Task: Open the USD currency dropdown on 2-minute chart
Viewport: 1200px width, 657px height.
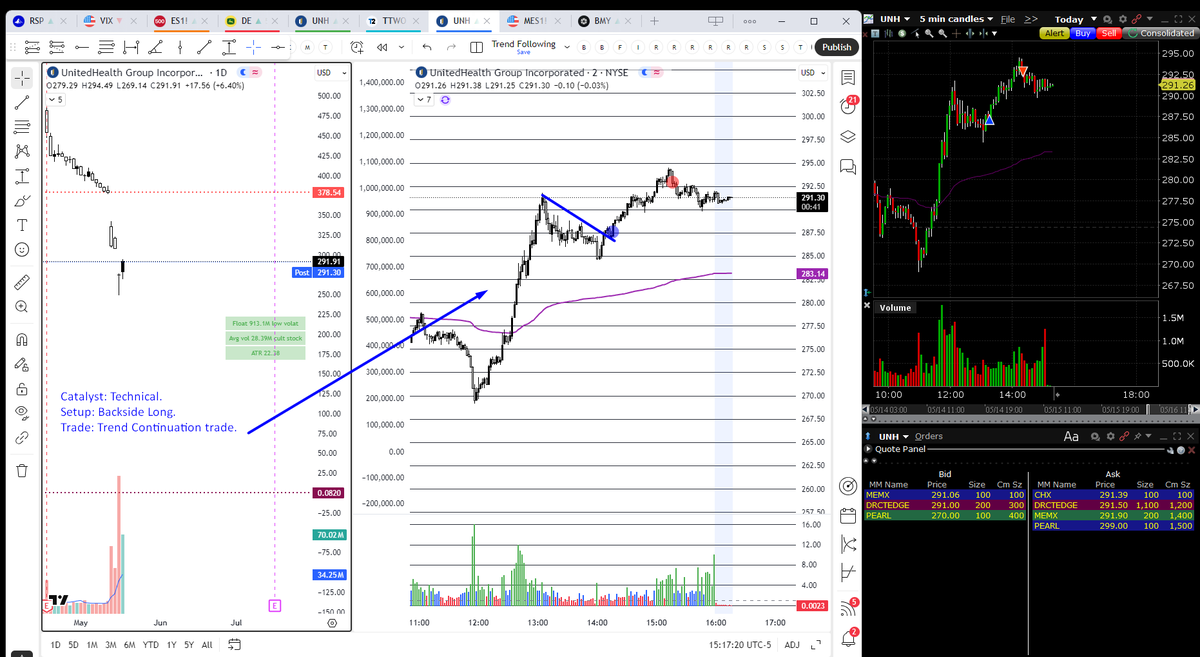Action: [x=812, y=72]
